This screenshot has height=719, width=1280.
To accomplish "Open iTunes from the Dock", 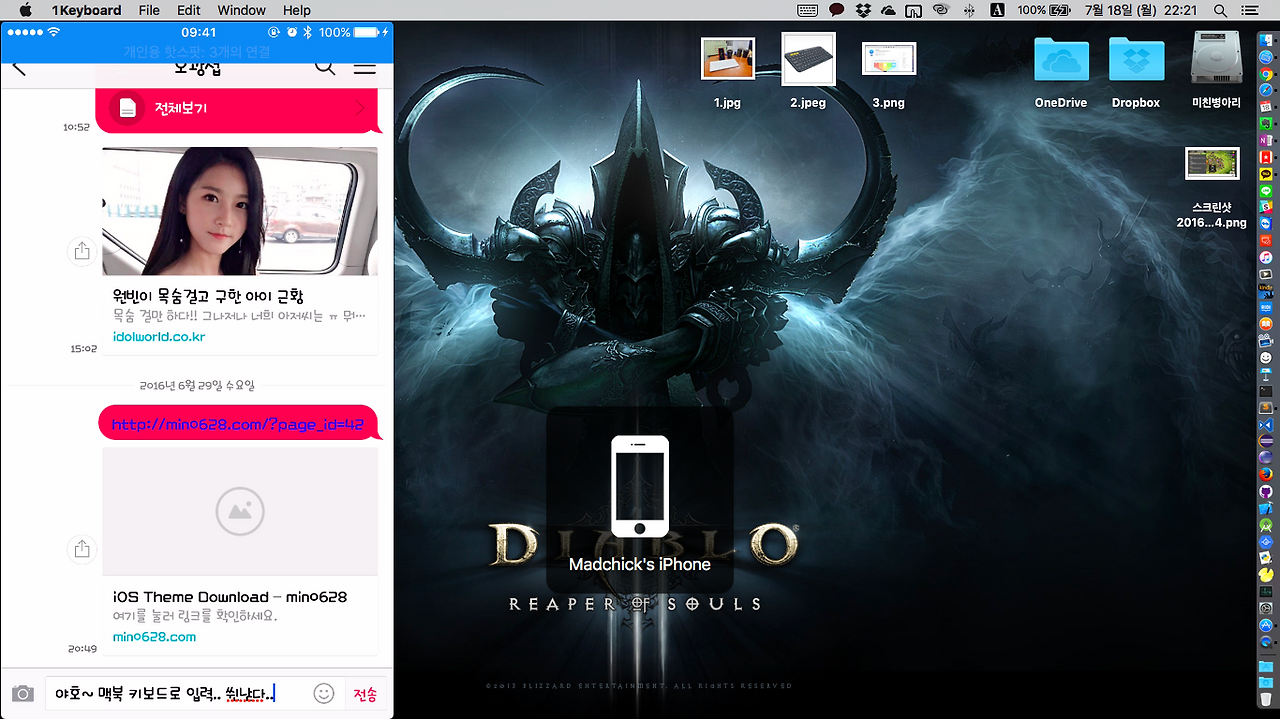I will click(x=1264, y=258).
